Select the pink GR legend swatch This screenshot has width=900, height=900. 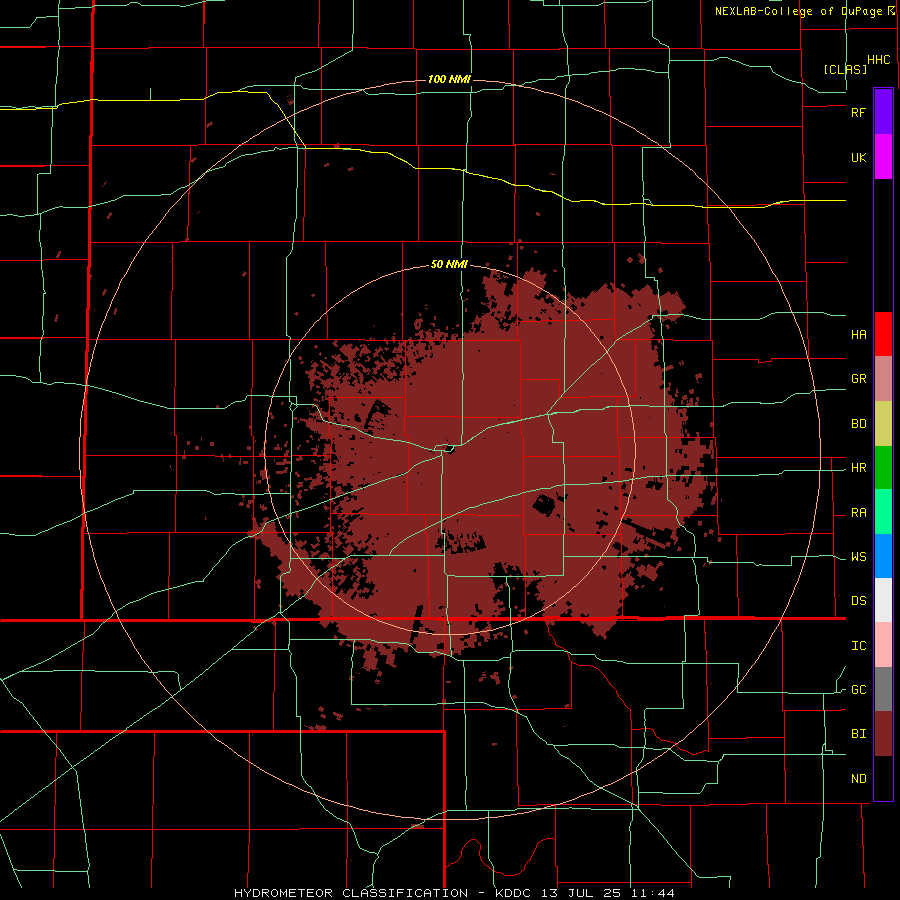pyautogui.click(x=883, y=379)
